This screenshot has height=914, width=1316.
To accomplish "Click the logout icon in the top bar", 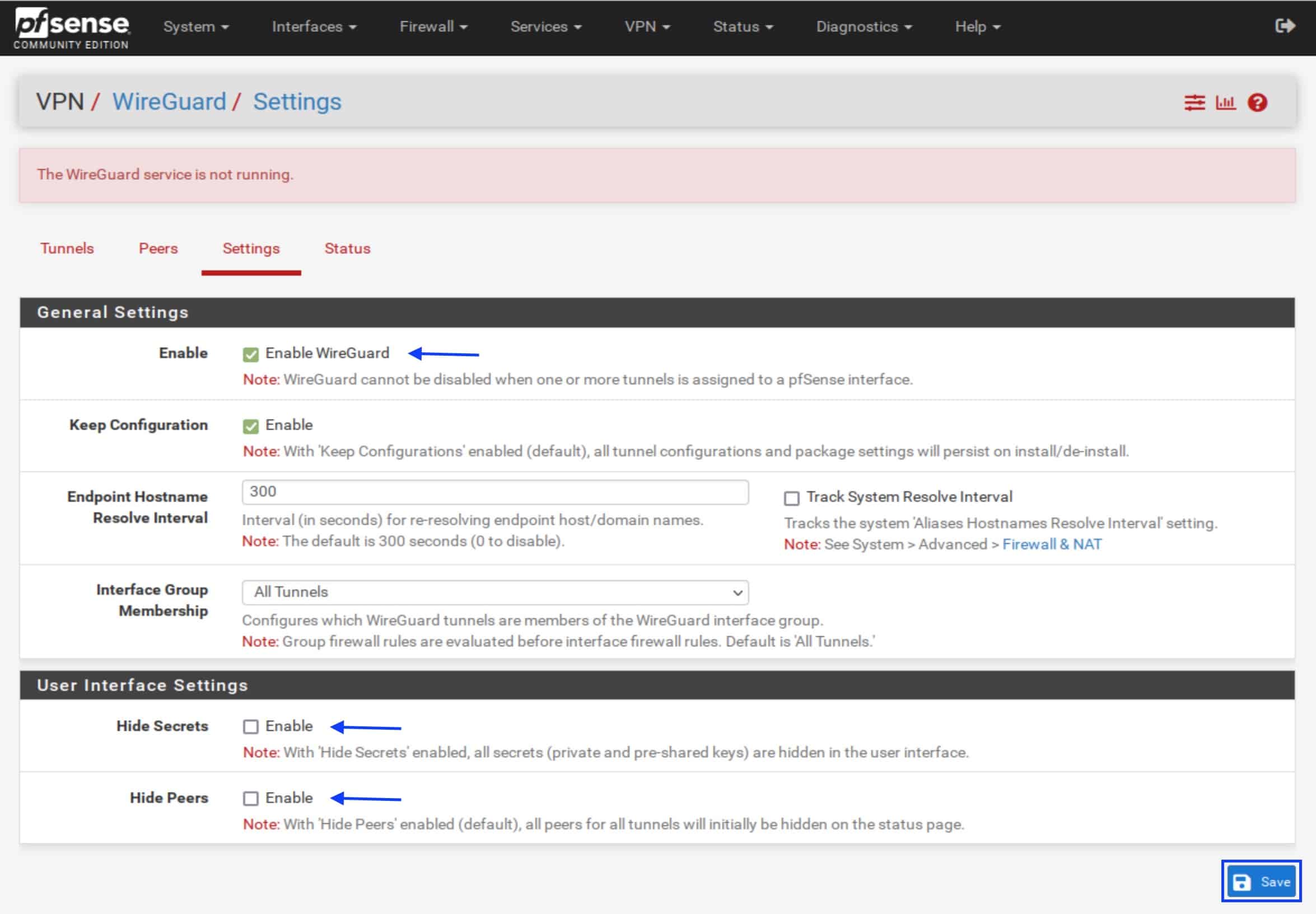I will point(1285,26).
